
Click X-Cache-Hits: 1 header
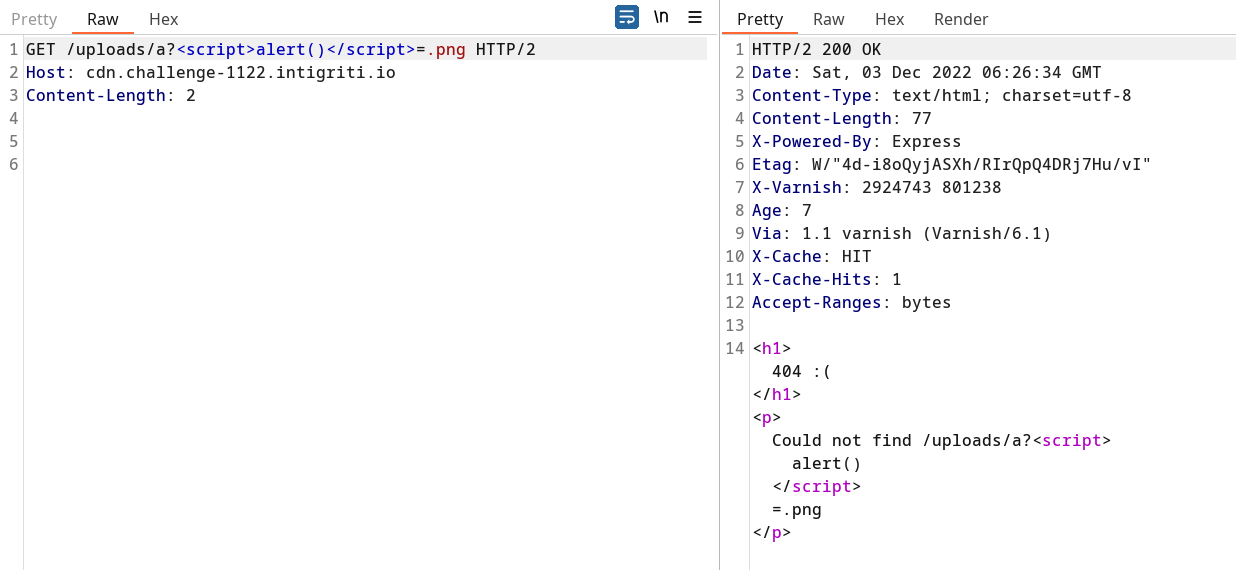(827, 279)
